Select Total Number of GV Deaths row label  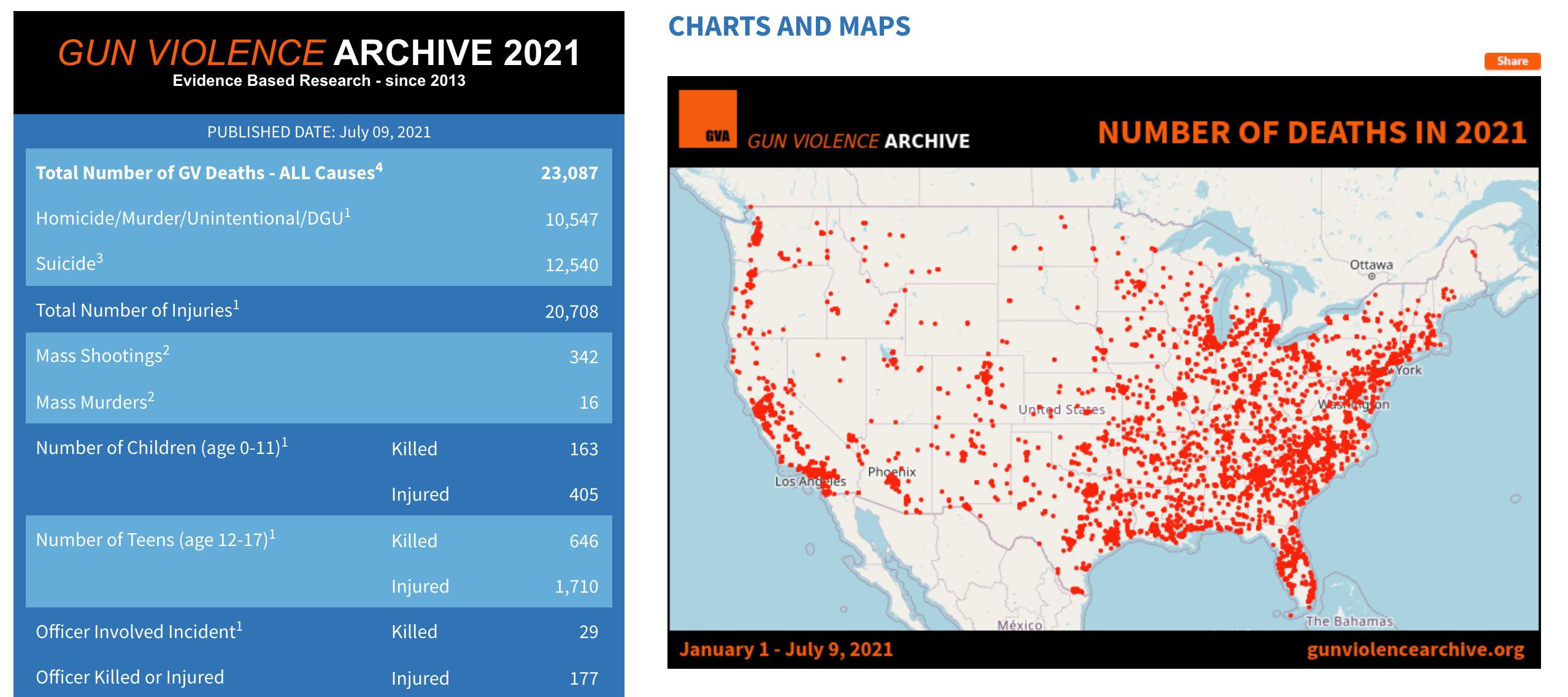click(209, 172)
